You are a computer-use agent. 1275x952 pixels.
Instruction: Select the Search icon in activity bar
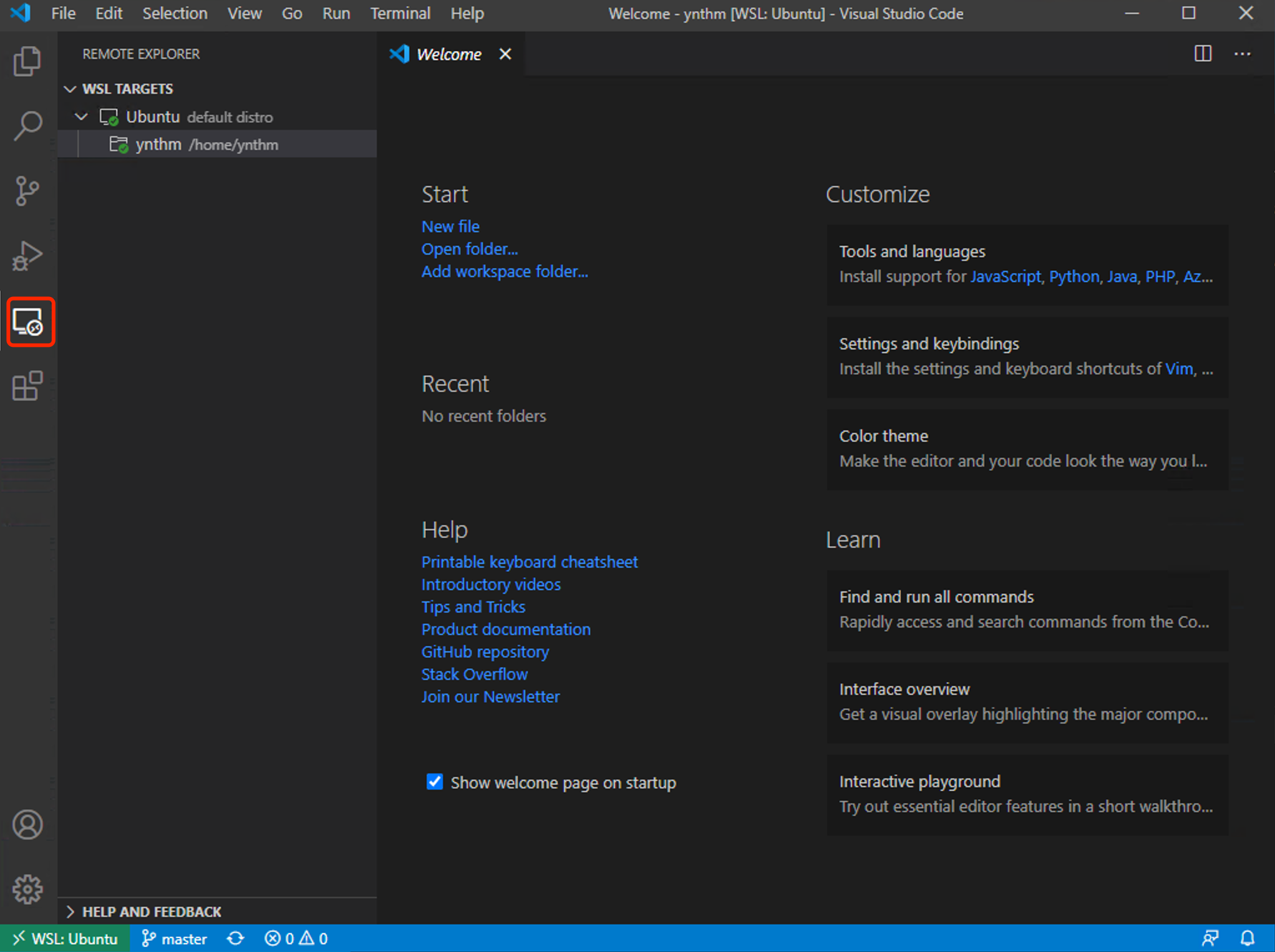[x=27, y=125]
